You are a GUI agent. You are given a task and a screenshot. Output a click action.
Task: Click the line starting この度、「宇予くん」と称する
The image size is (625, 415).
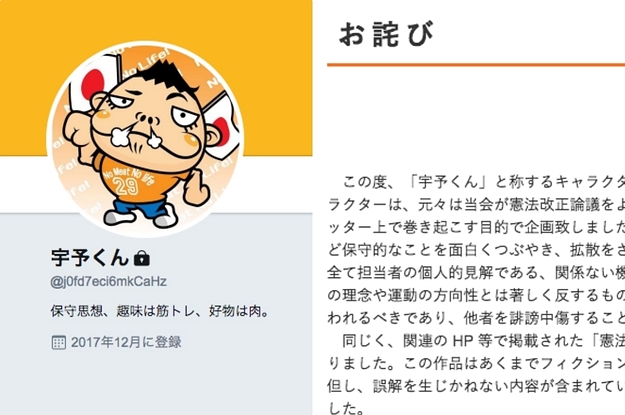coord(483,182)
